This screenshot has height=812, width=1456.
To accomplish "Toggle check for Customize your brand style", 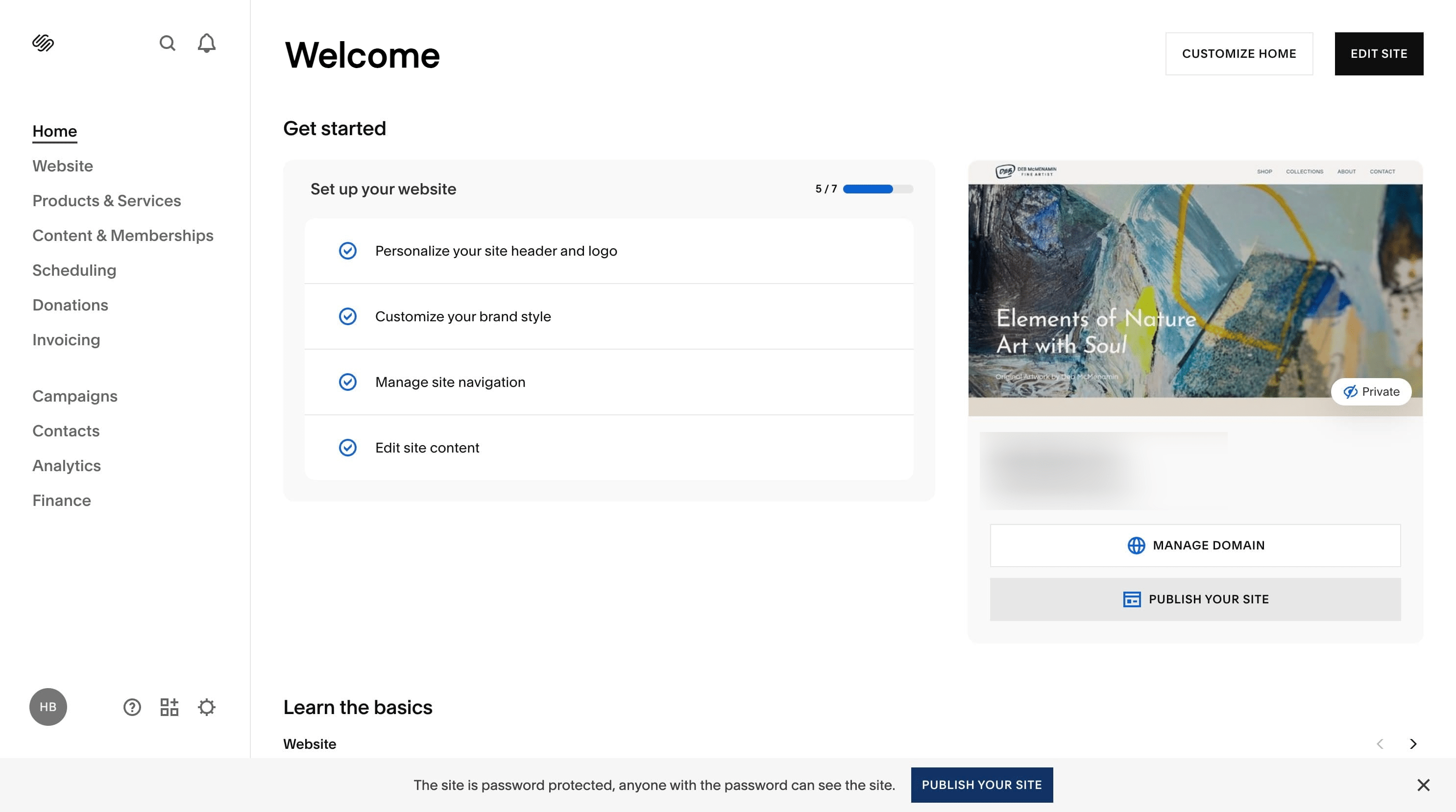I will click(x=348, y=316).
